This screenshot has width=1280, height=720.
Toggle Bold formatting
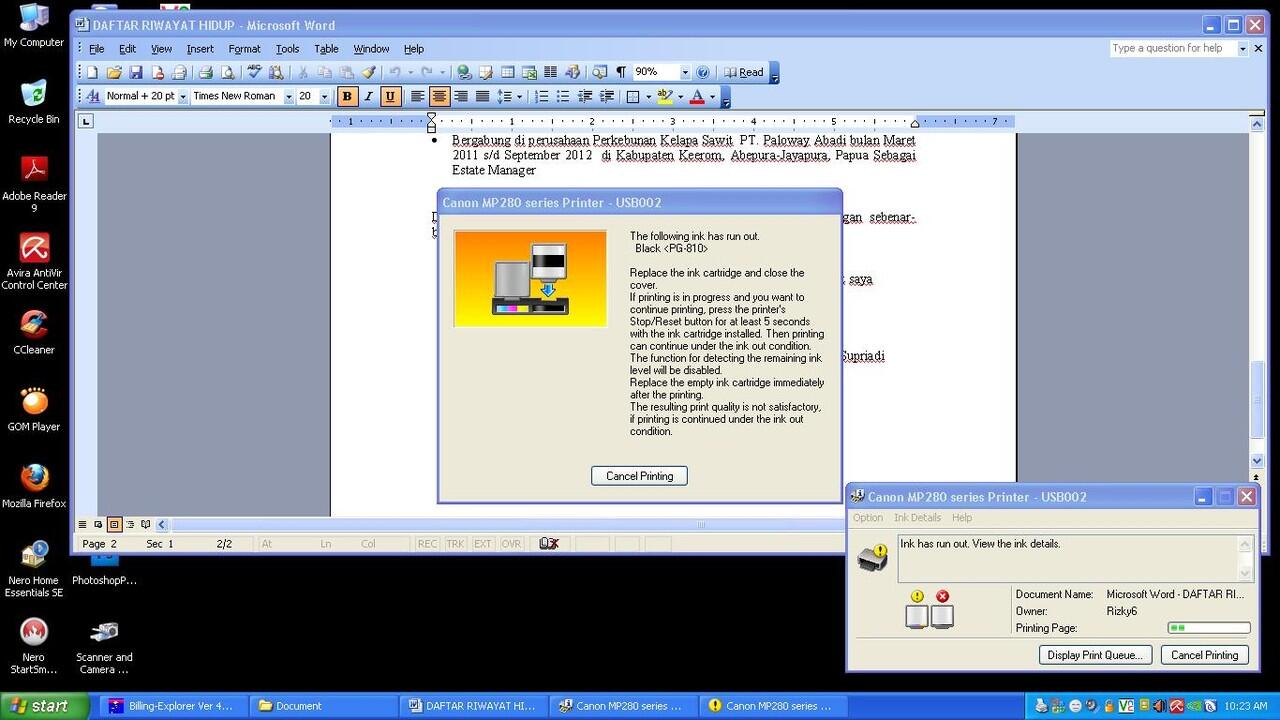coord(347,96)
